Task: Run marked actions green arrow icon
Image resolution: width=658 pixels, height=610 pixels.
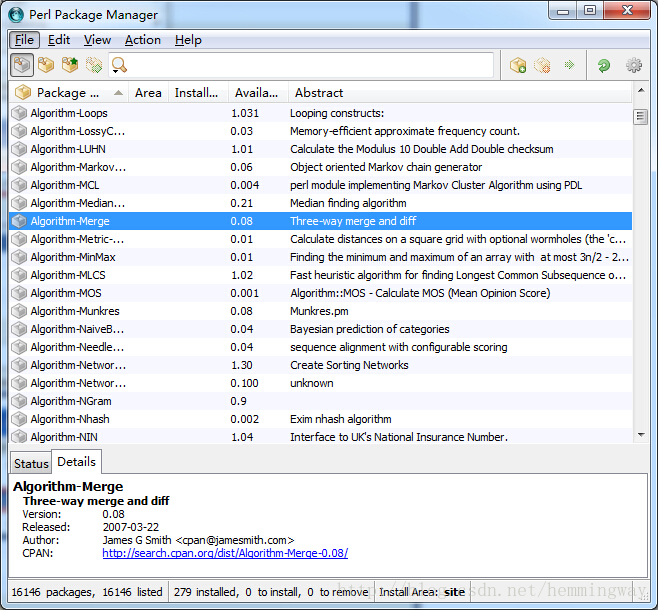Action: [569, 65]
